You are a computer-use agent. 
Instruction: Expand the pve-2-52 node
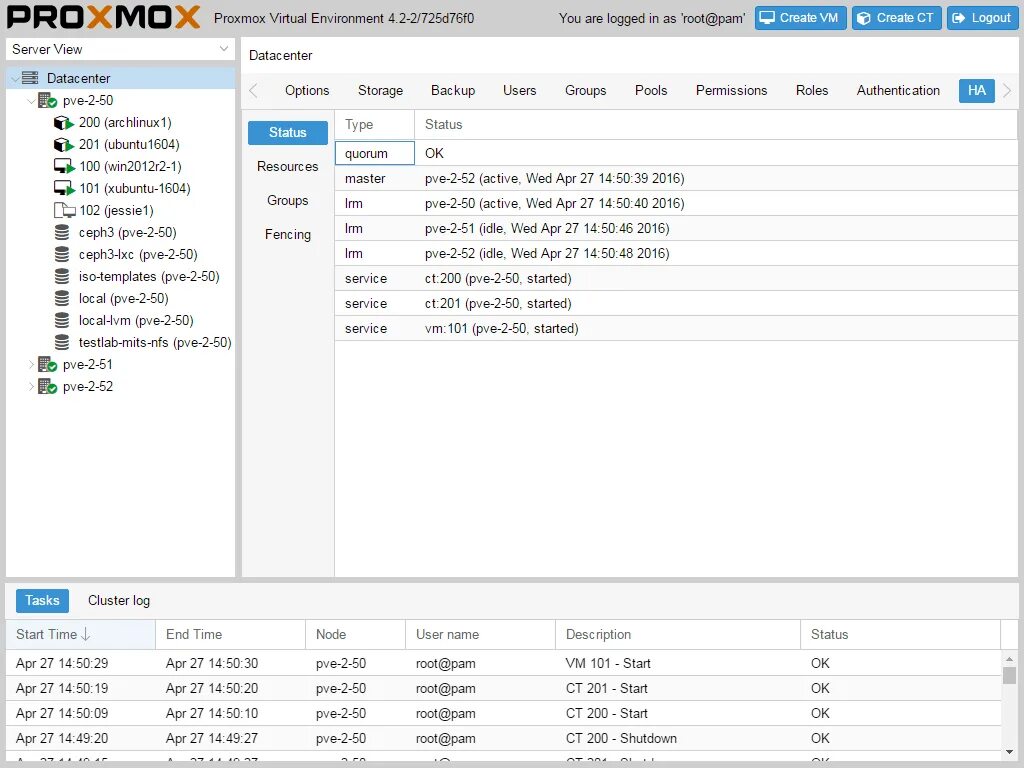tap(31, 387)
